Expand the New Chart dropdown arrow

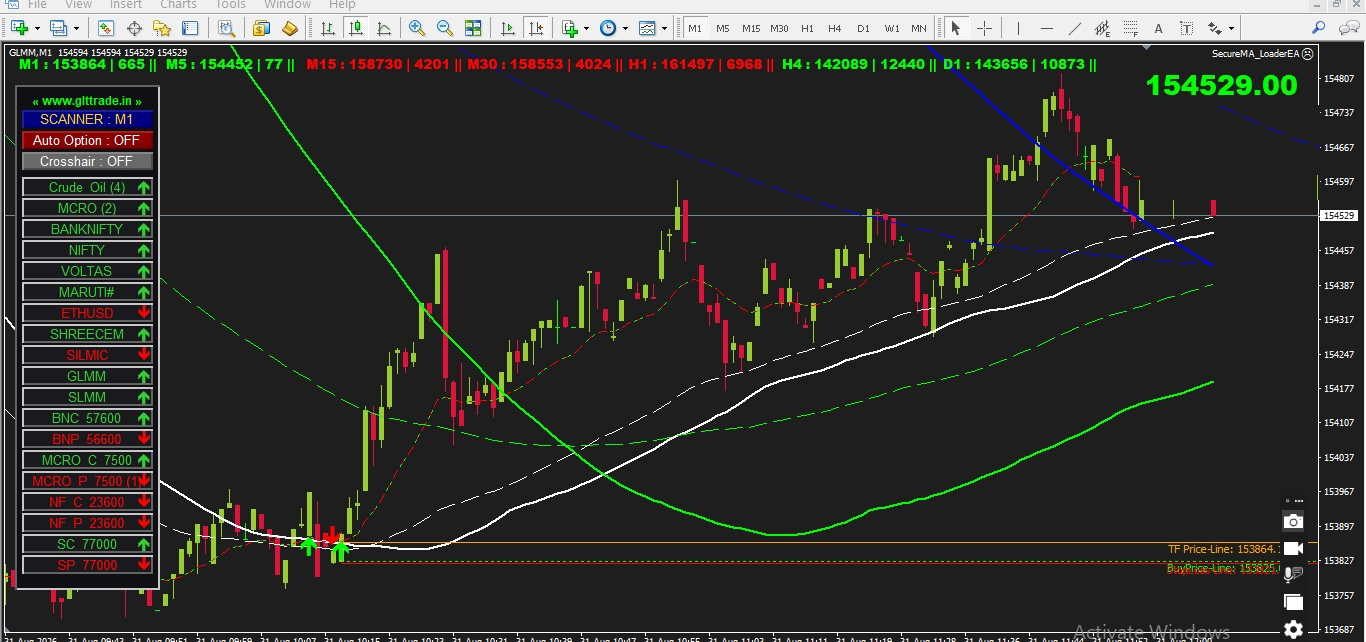click(38, 28)
